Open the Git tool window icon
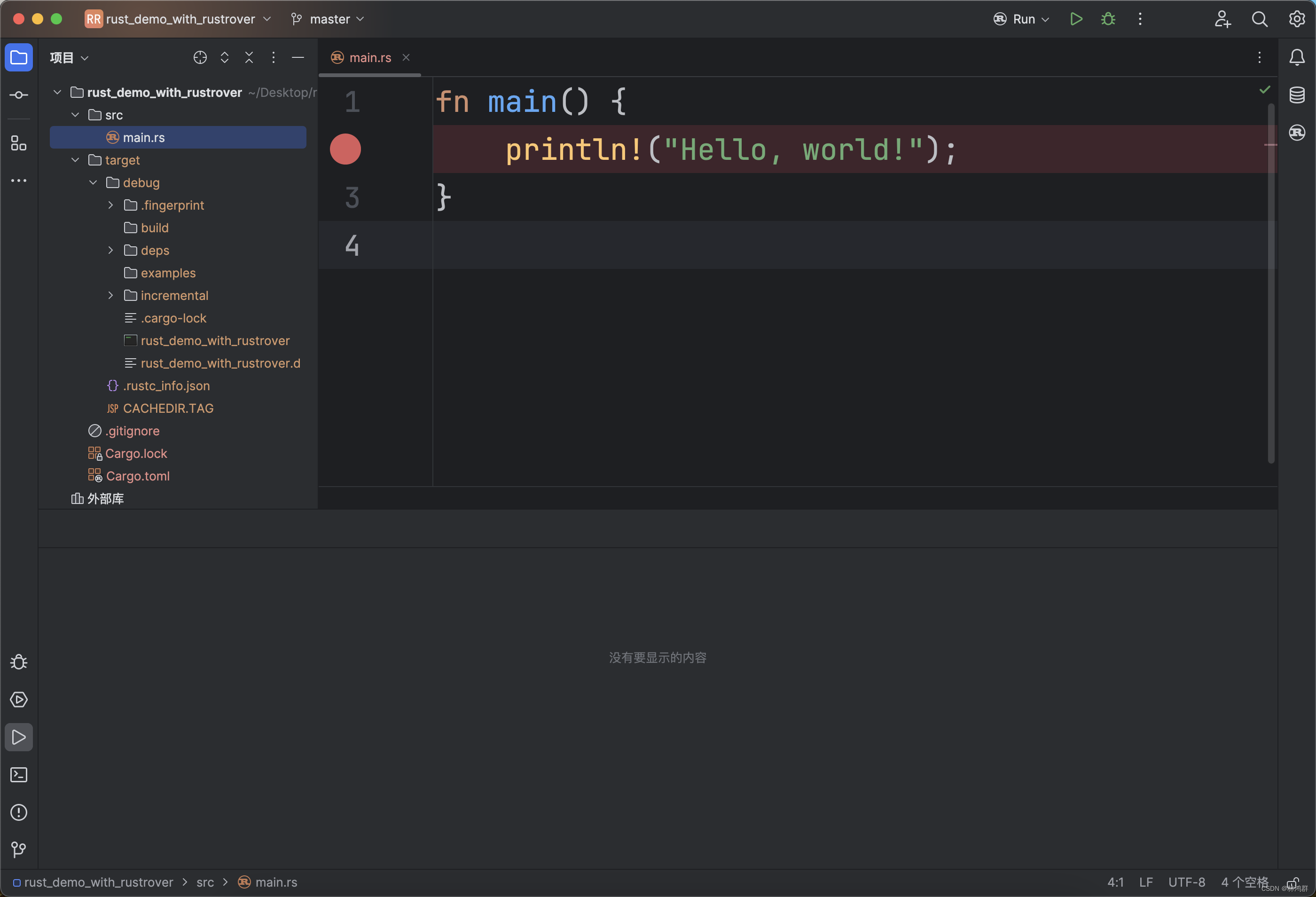 pos(19,850)
